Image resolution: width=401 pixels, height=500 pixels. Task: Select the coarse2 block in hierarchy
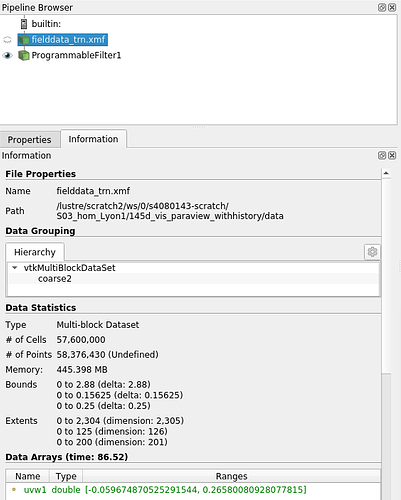55,279
